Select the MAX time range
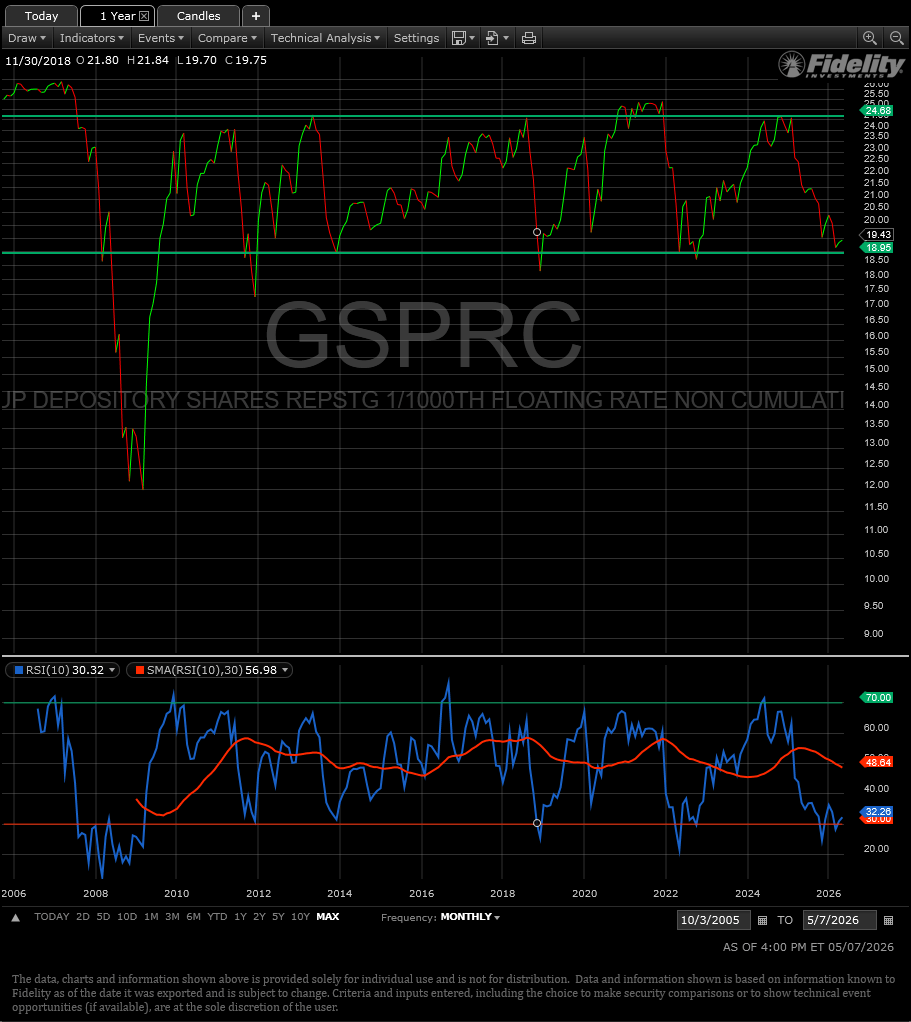 tap(328, 916)
